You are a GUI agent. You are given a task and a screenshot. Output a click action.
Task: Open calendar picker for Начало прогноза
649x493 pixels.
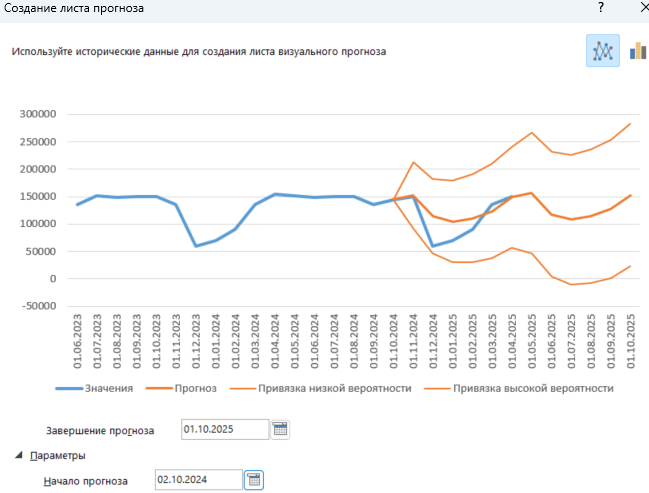[x=254, y=480]
